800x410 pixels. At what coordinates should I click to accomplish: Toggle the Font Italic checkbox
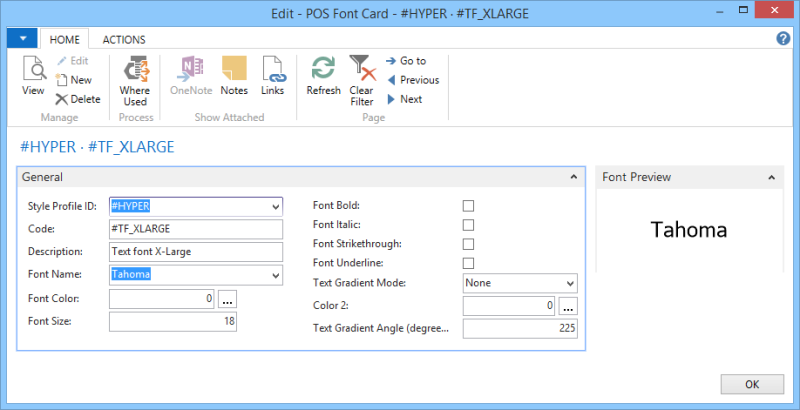468,225
